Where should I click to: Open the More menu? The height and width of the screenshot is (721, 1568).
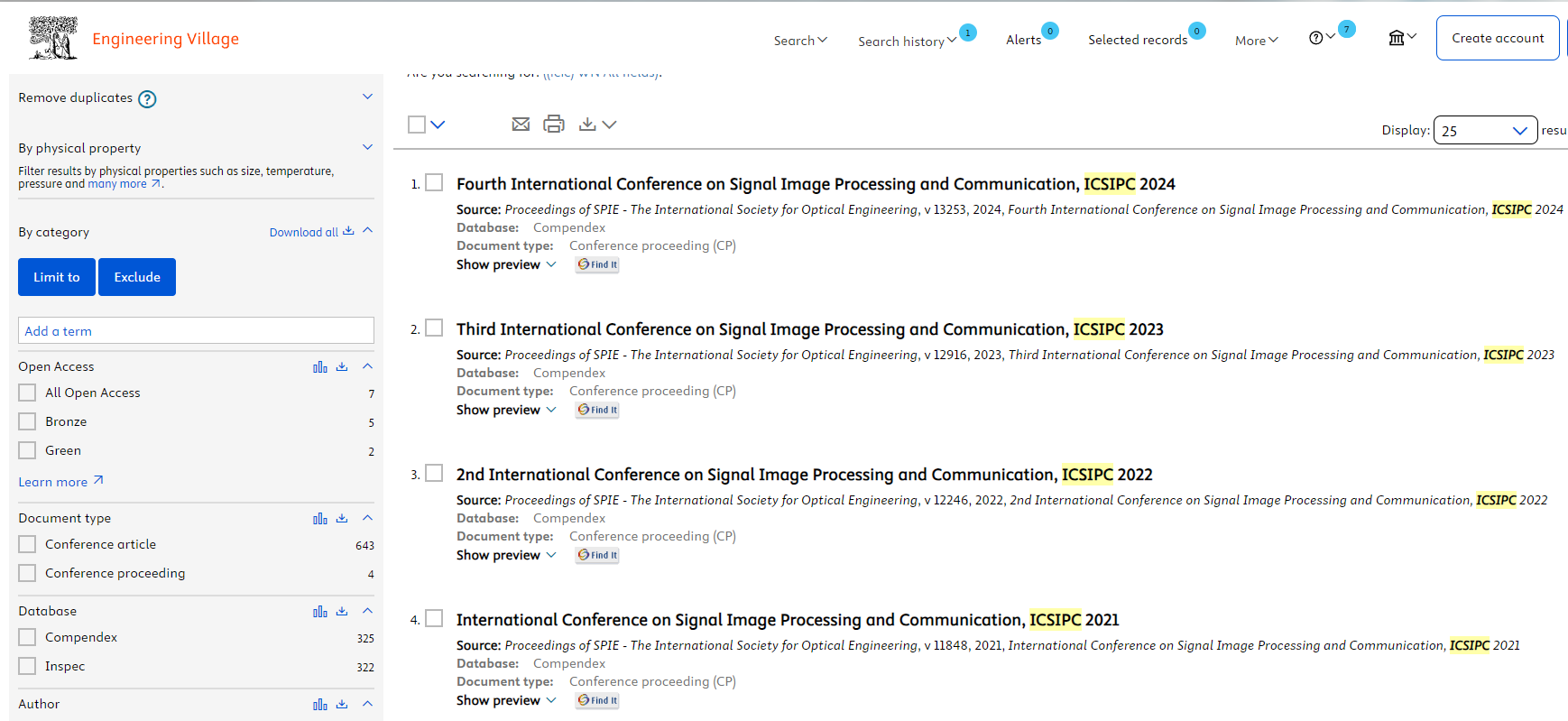tap(1257, 41)
